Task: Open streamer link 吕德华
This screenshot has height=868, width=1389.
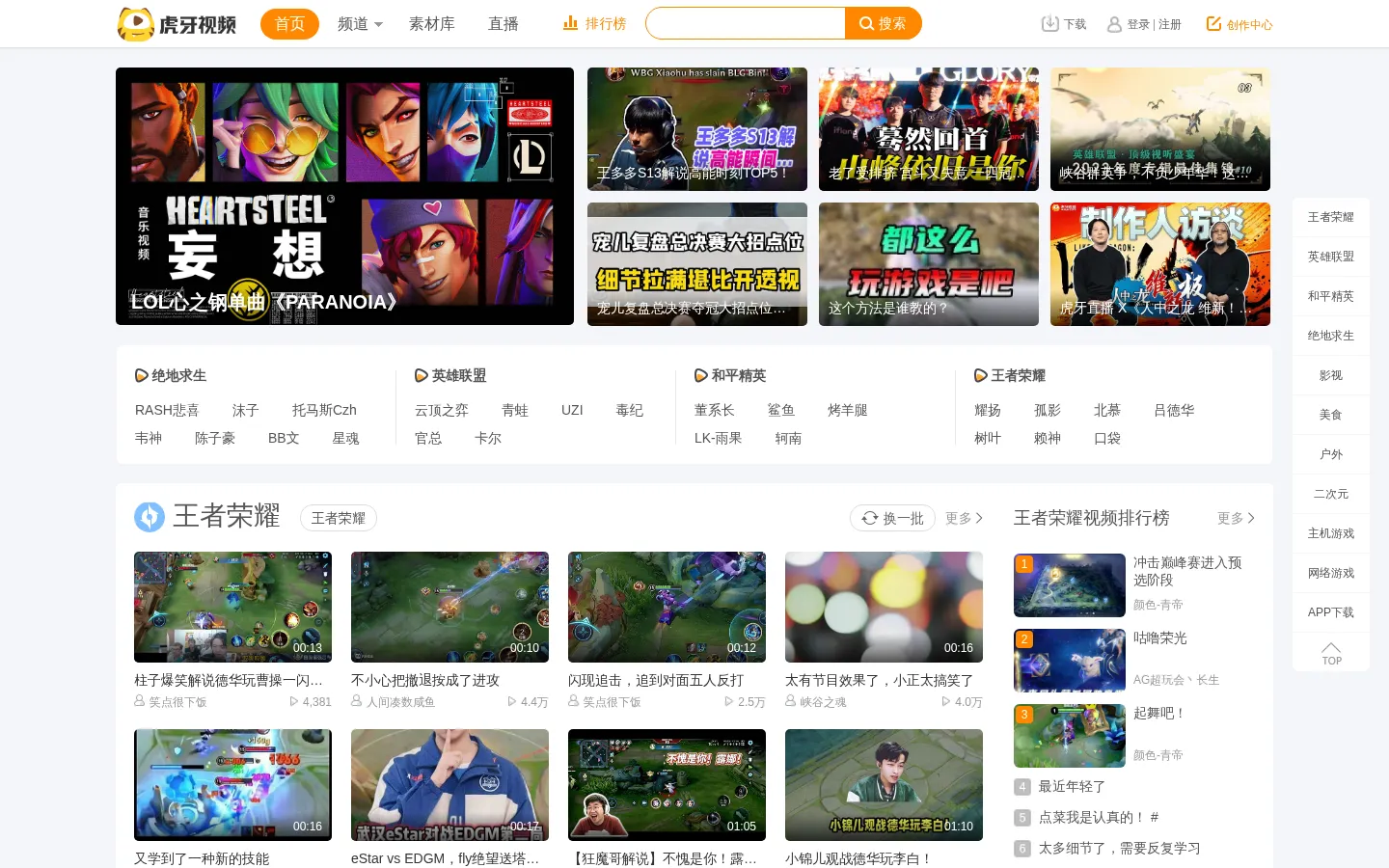Action: point(1174,410)
